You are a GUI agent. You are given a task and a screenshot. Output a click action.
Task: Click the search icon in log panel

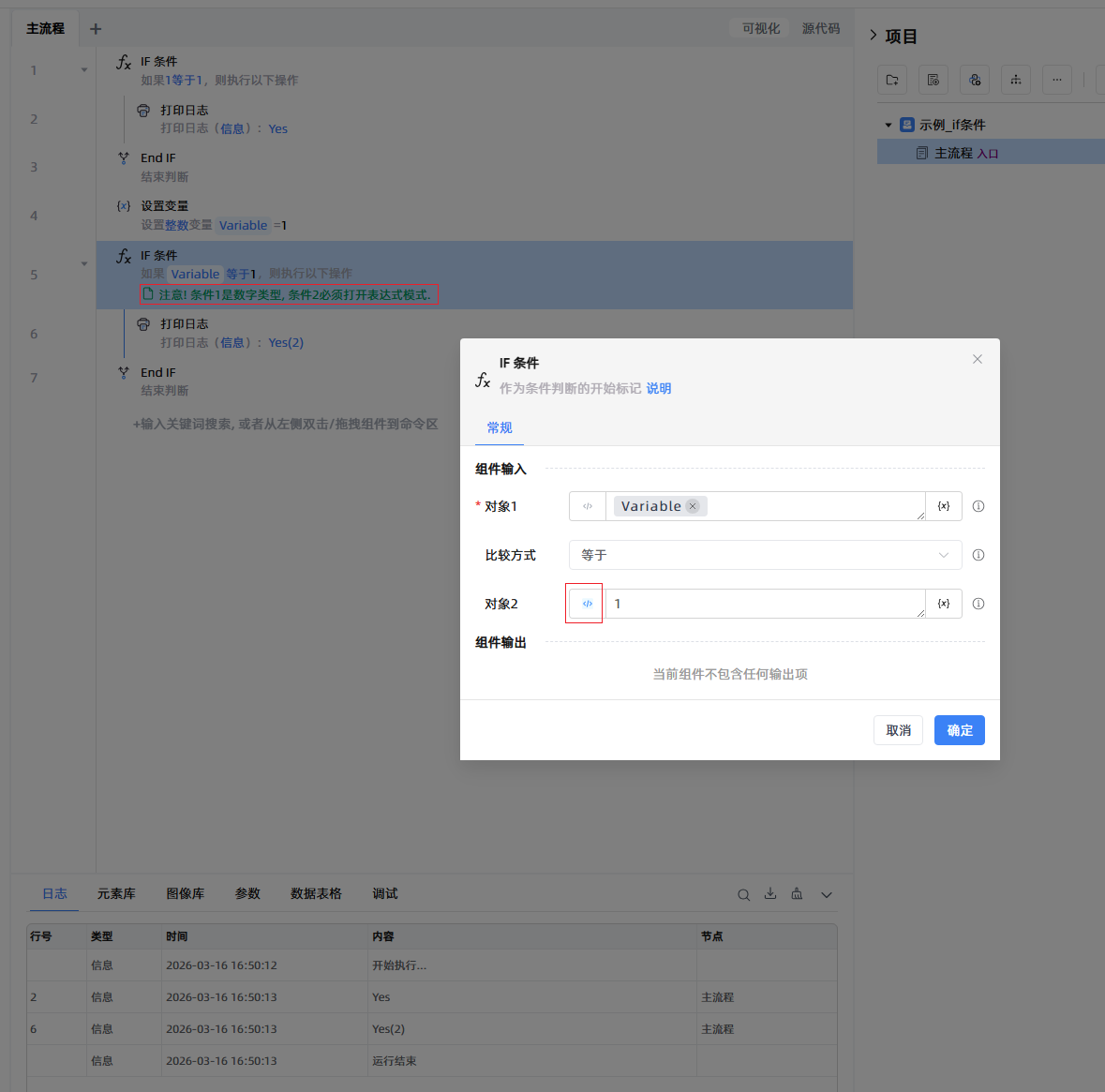point(743,895)
